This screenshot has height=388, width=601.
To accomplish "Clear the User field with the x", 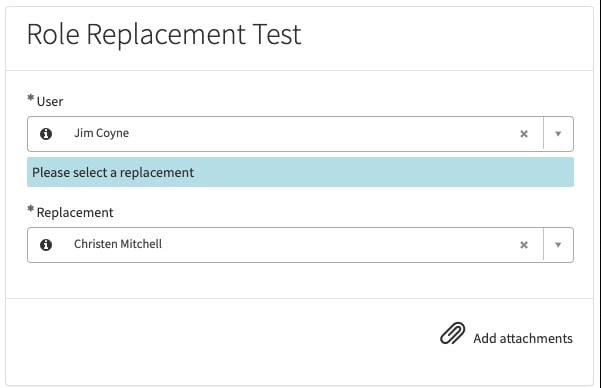I will click(524, 134).
